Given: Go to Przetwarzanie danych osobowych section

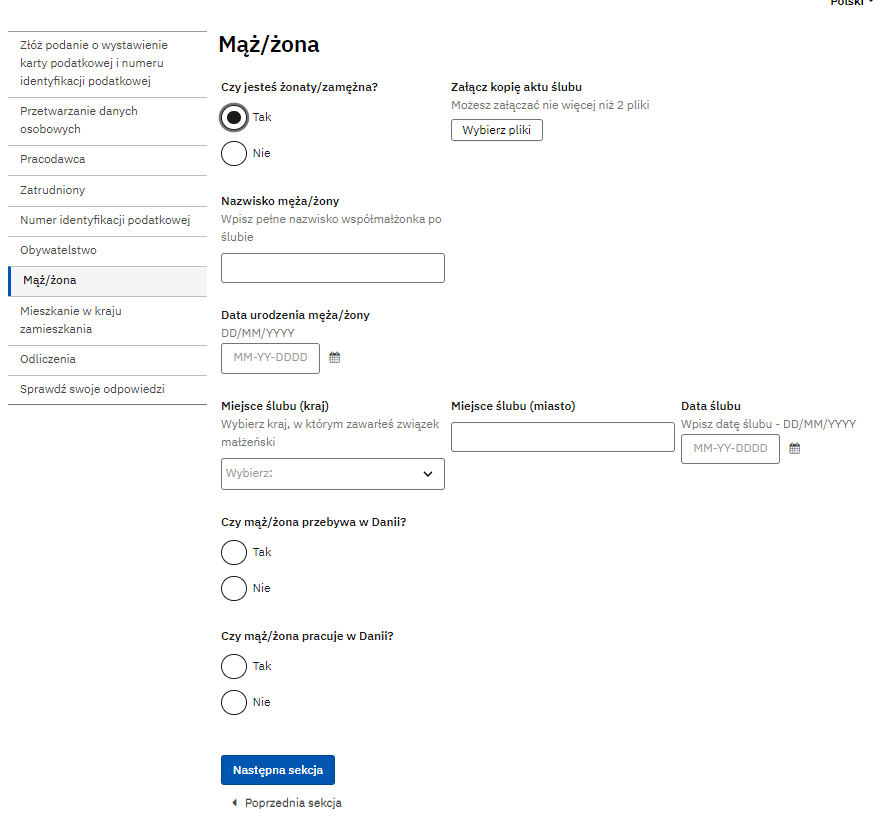Looking at the screenshot, I should tap(108, 121).
